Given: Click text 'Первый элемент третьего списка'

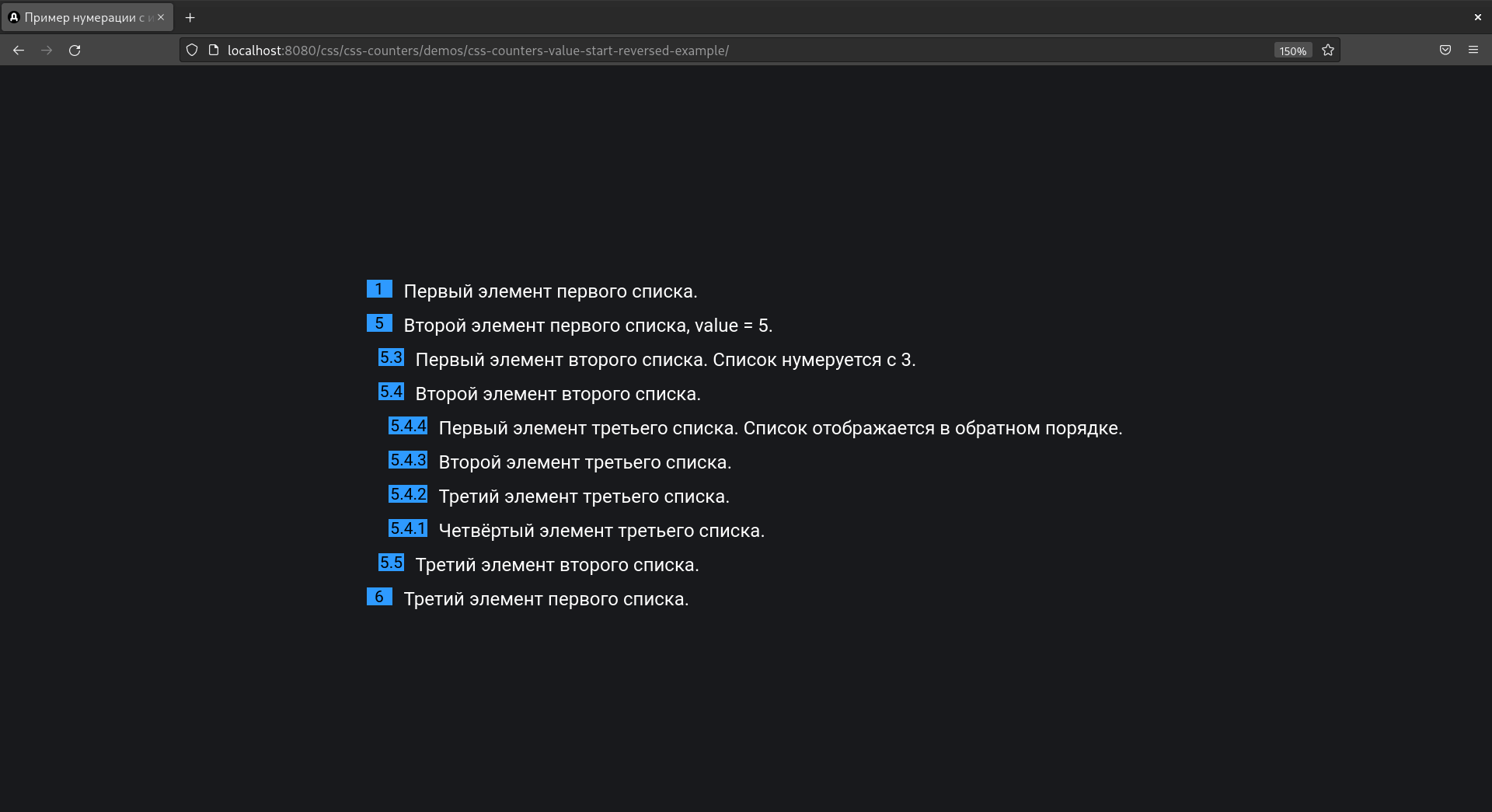Looking at the screenshot, I should pos(587,428).
